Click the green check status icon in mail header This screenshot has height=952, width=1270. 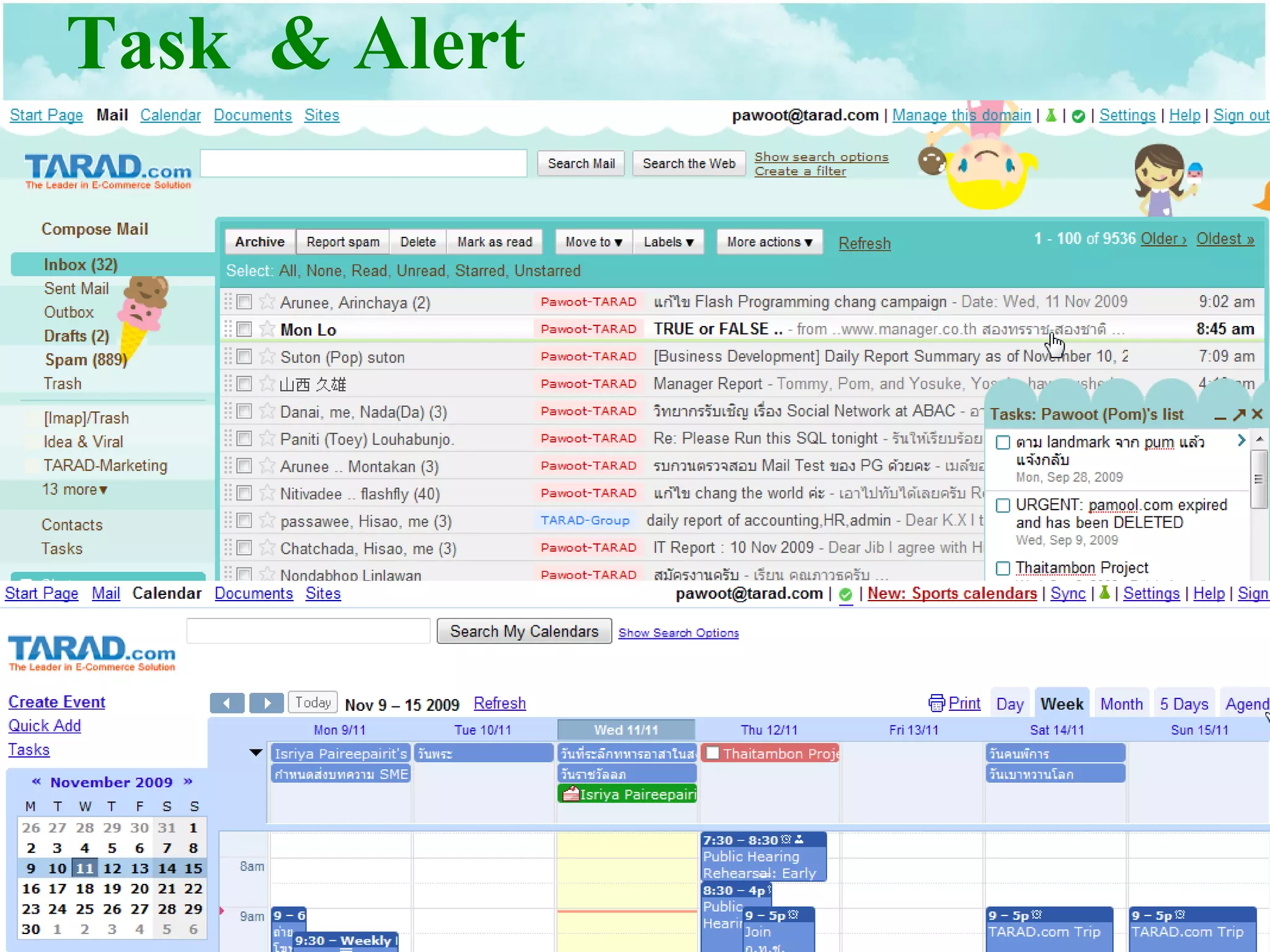[x=1078, y=116]
